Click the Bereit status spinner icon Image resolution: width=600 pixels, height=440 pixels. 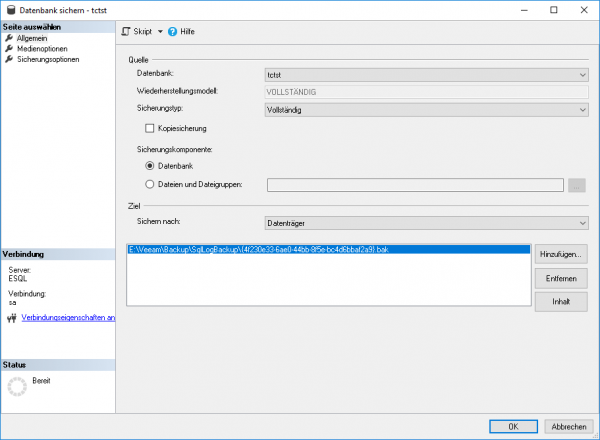pos(16,386)
